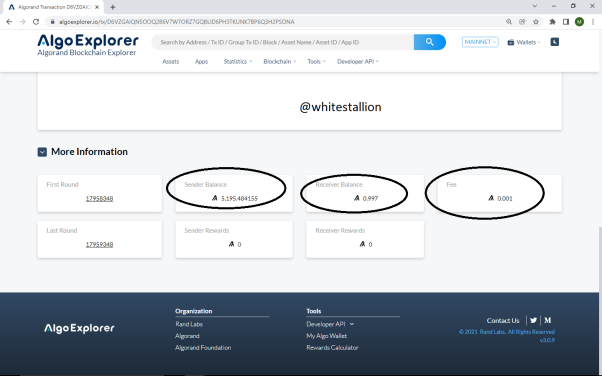
Task: Open Algorand Foundation footer link
Action: click(203, 348)
